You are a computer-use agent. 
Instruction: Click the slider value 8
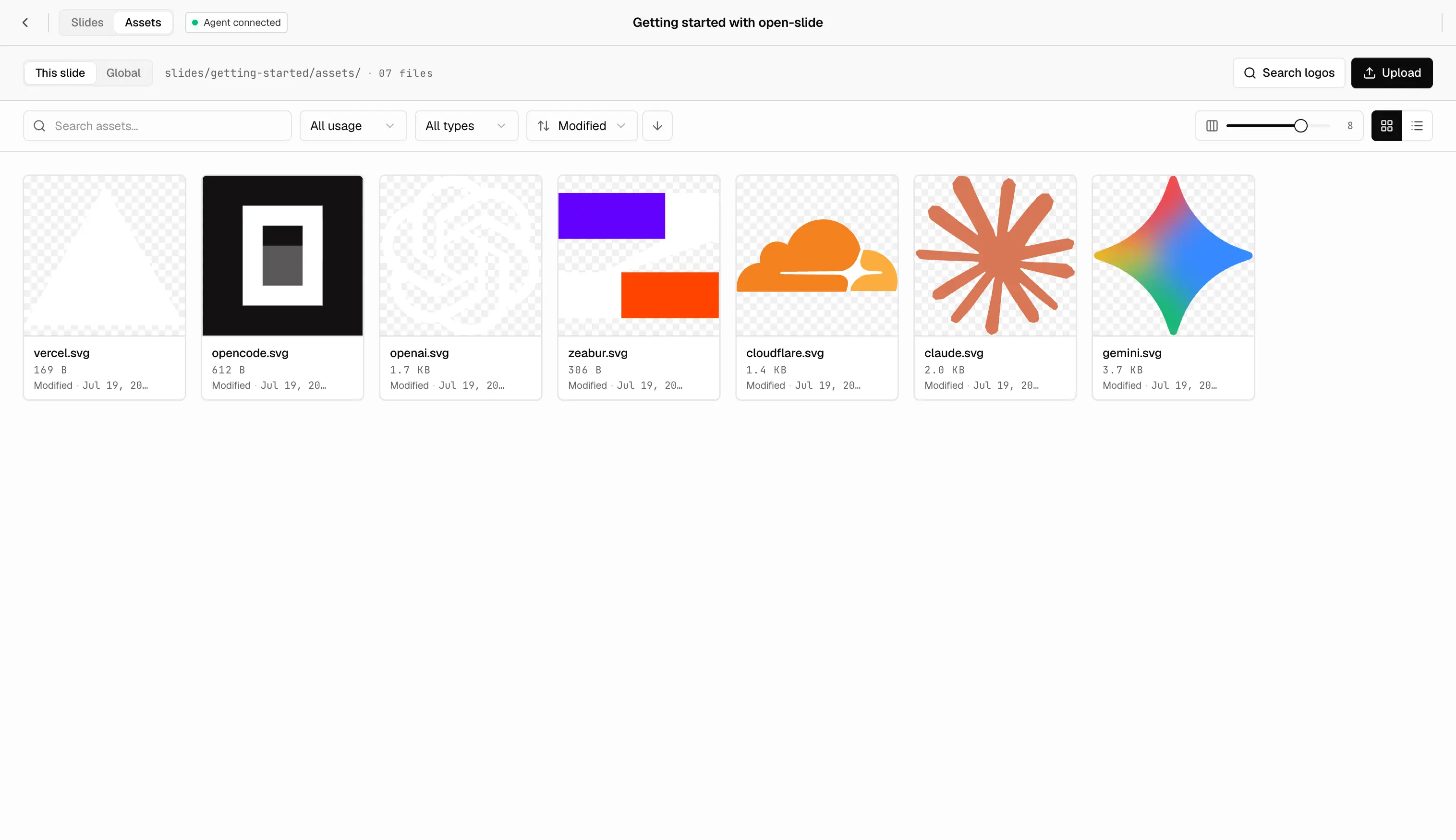1350,126
